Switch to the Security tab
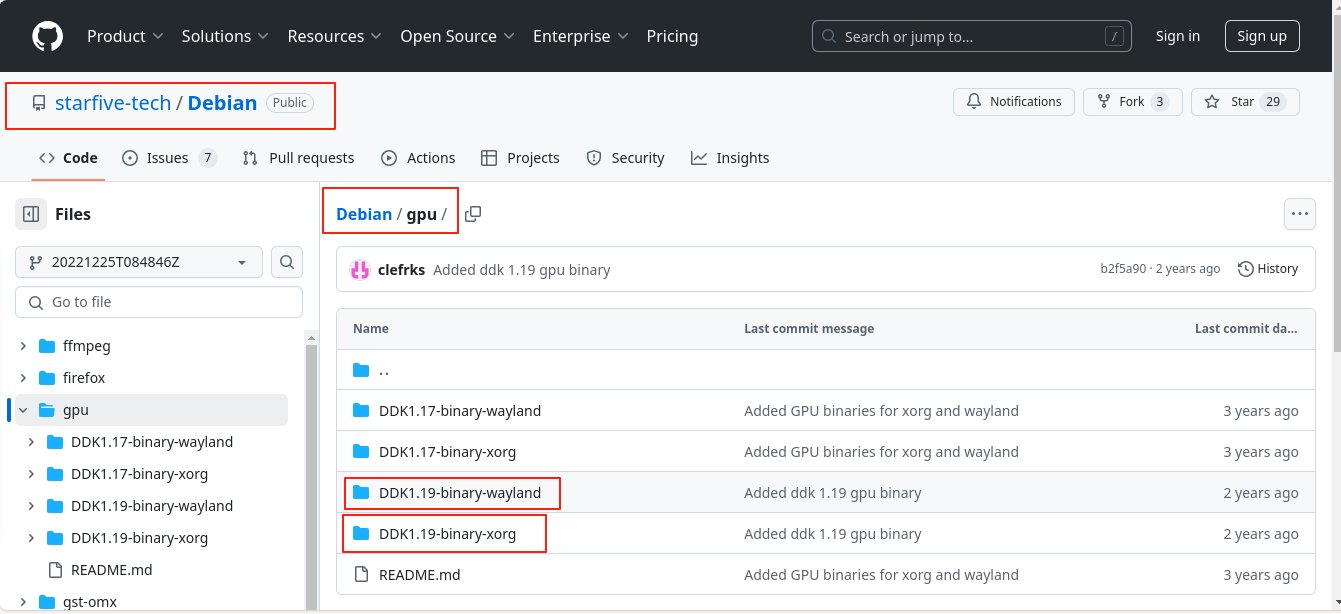This screenshot has width=1341, height=614. click(x=625, y=158)
